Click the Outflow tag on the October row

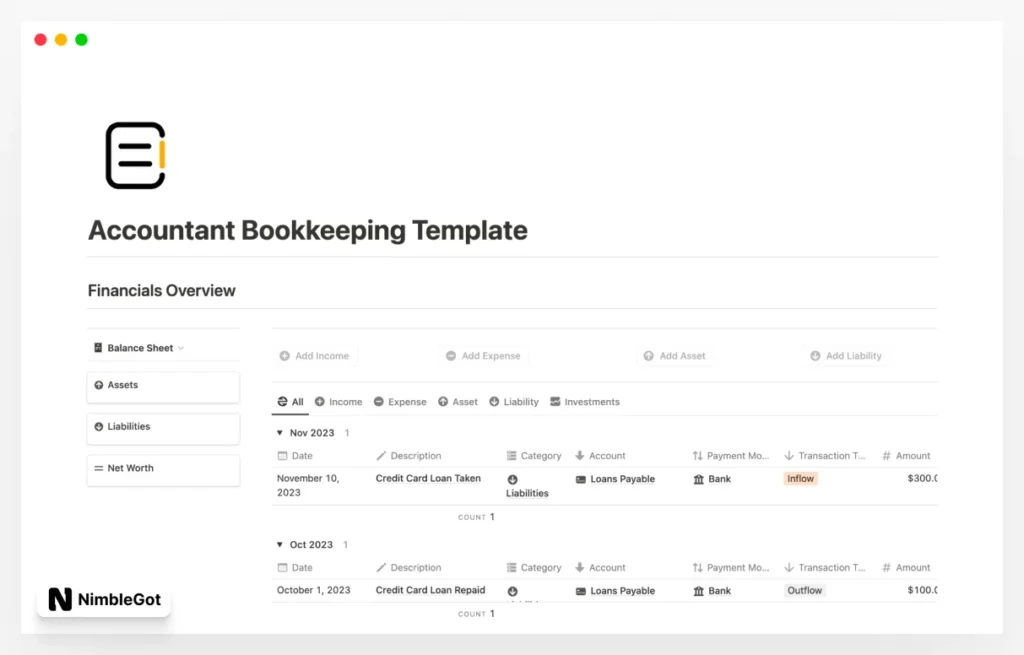pos(804,590)
